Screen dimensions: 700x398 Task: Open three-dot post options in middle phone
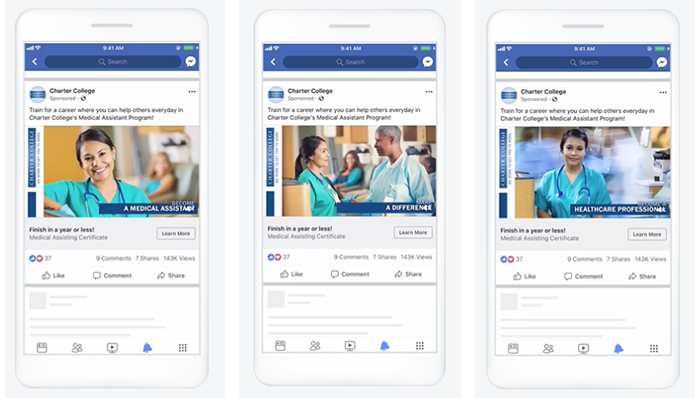coord(429,91)
